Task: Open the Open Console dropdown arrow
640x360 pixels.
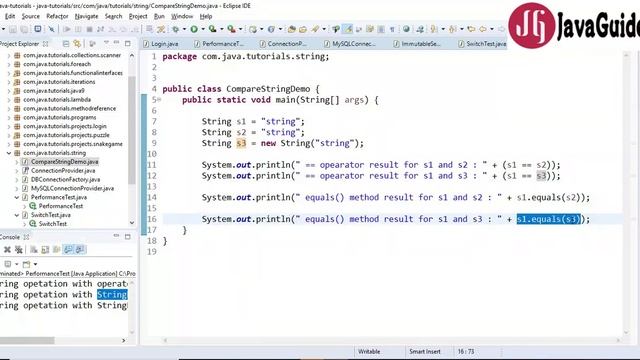Action: pyautogui.click(x=35, y=264)
